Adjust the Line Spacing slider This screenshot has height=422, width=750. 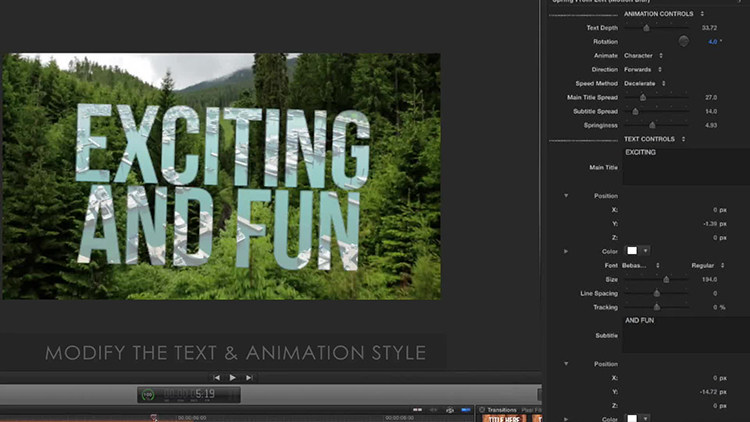[x=656, y=293]
